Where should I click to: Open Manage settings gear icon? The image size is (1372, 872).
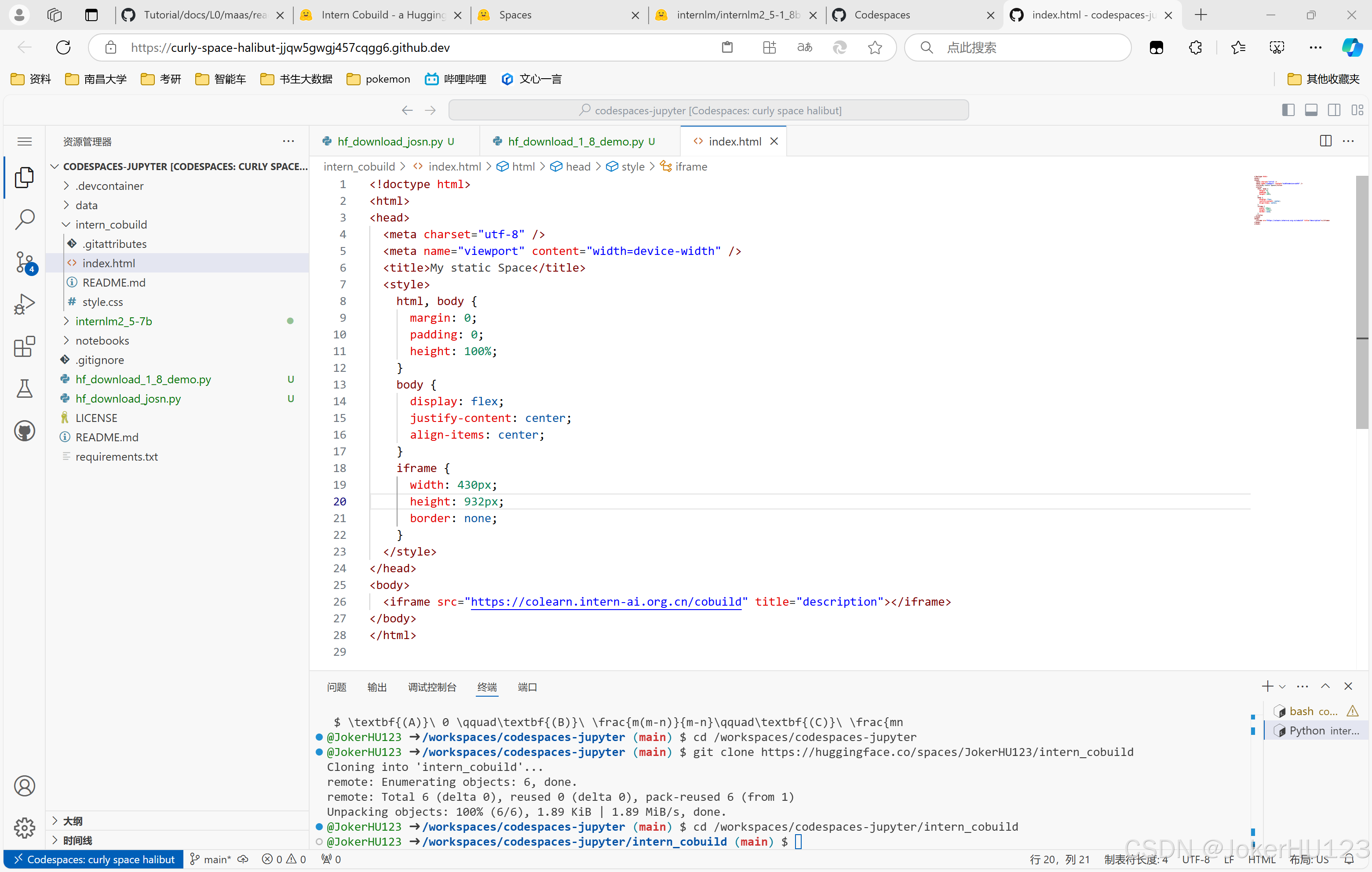click(x=25, y=828)
